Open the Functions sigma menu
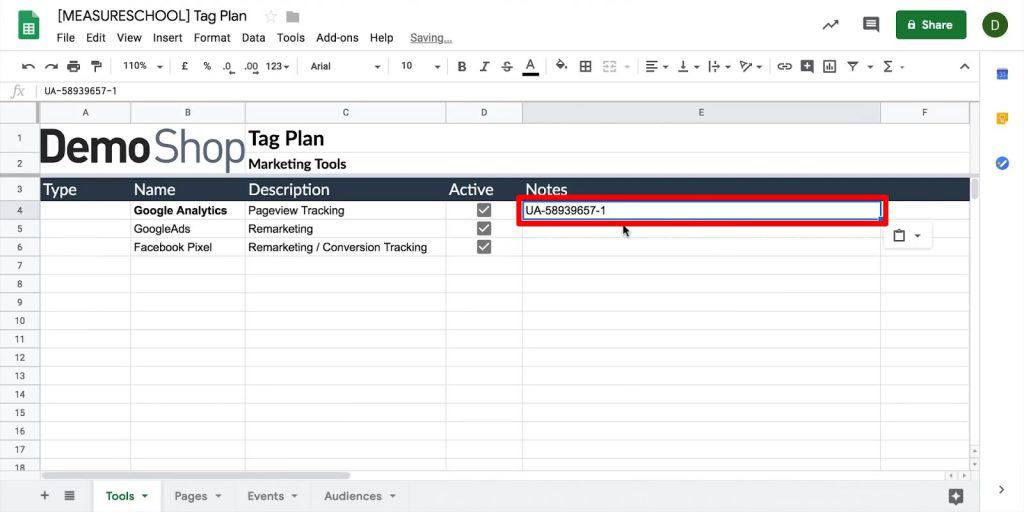The width and height of the screenshot is (1024, 512). point(888,66)
